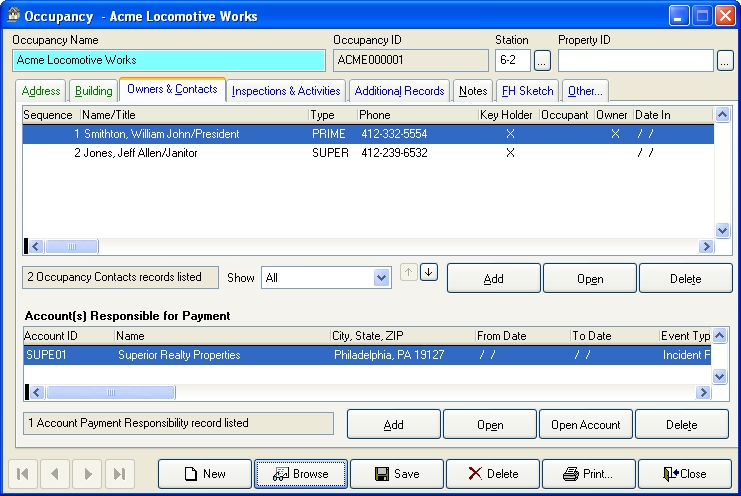Open the FH Sketch tab
741x496 pixels.
[528, 91]
